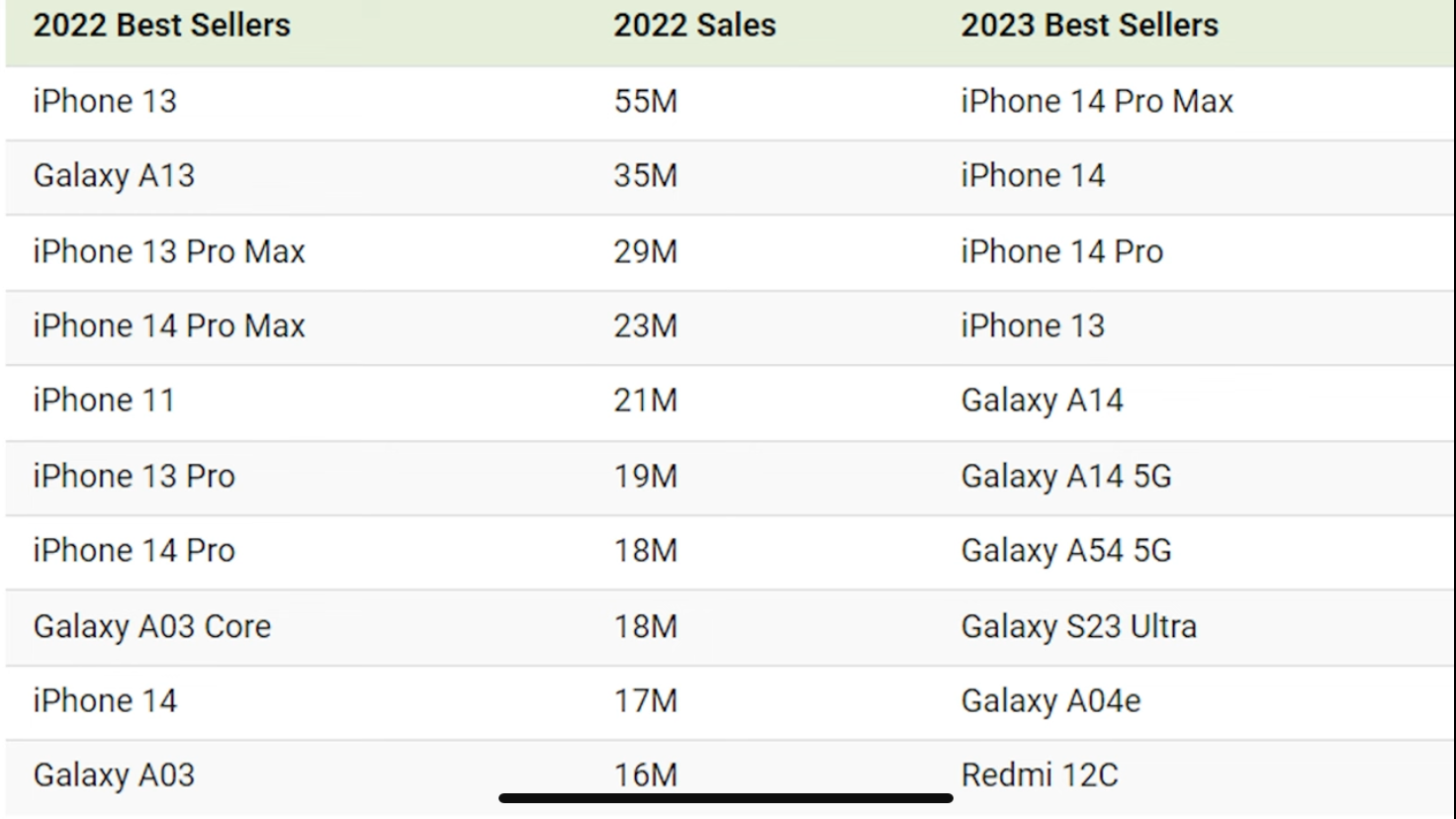Click the Galaxy A03 Core entry

(x=152, y=627)
